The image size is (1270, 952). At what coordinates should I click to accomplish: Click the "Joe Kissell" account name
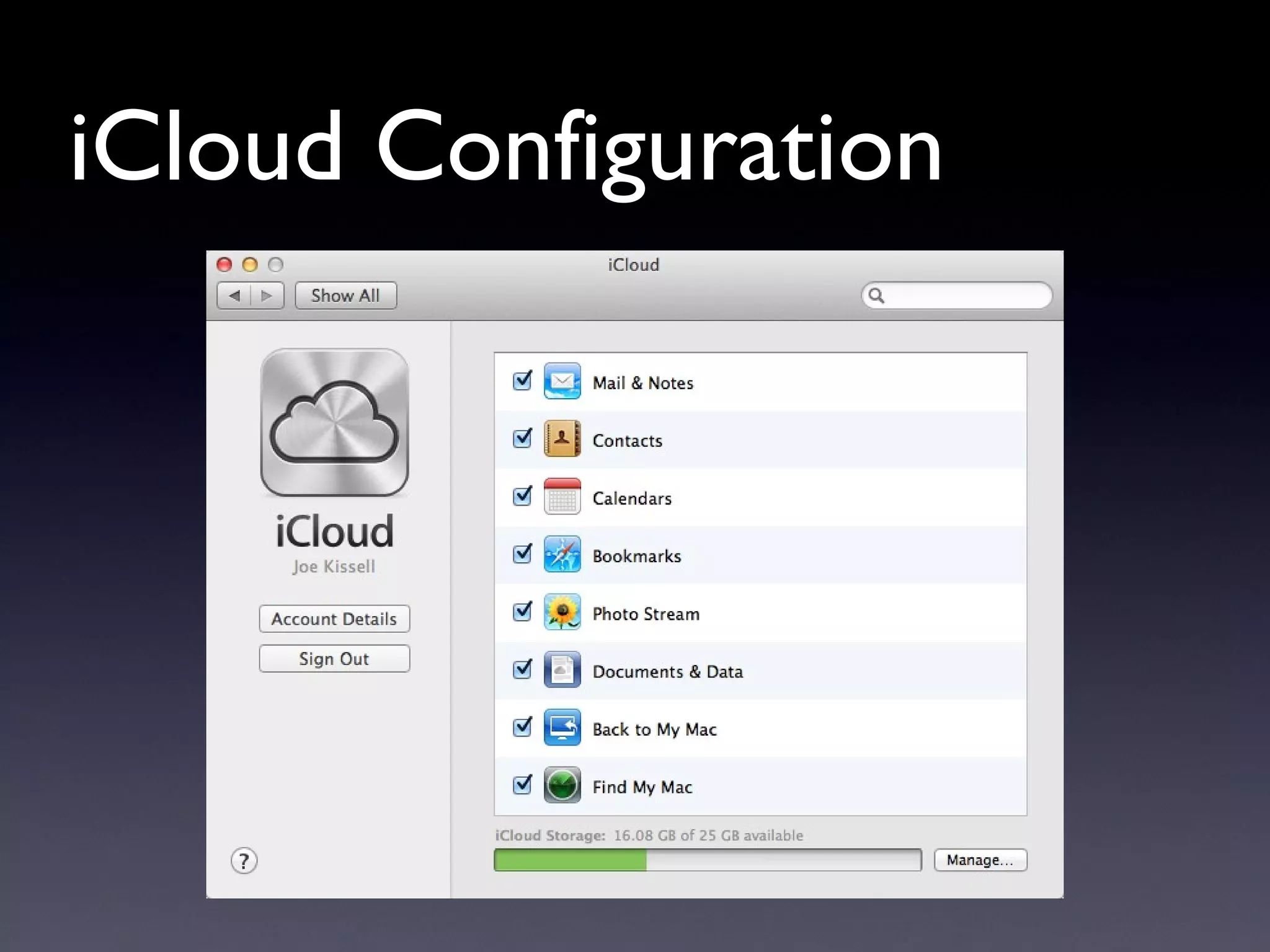pyautogui.click(x=334, y=566)
